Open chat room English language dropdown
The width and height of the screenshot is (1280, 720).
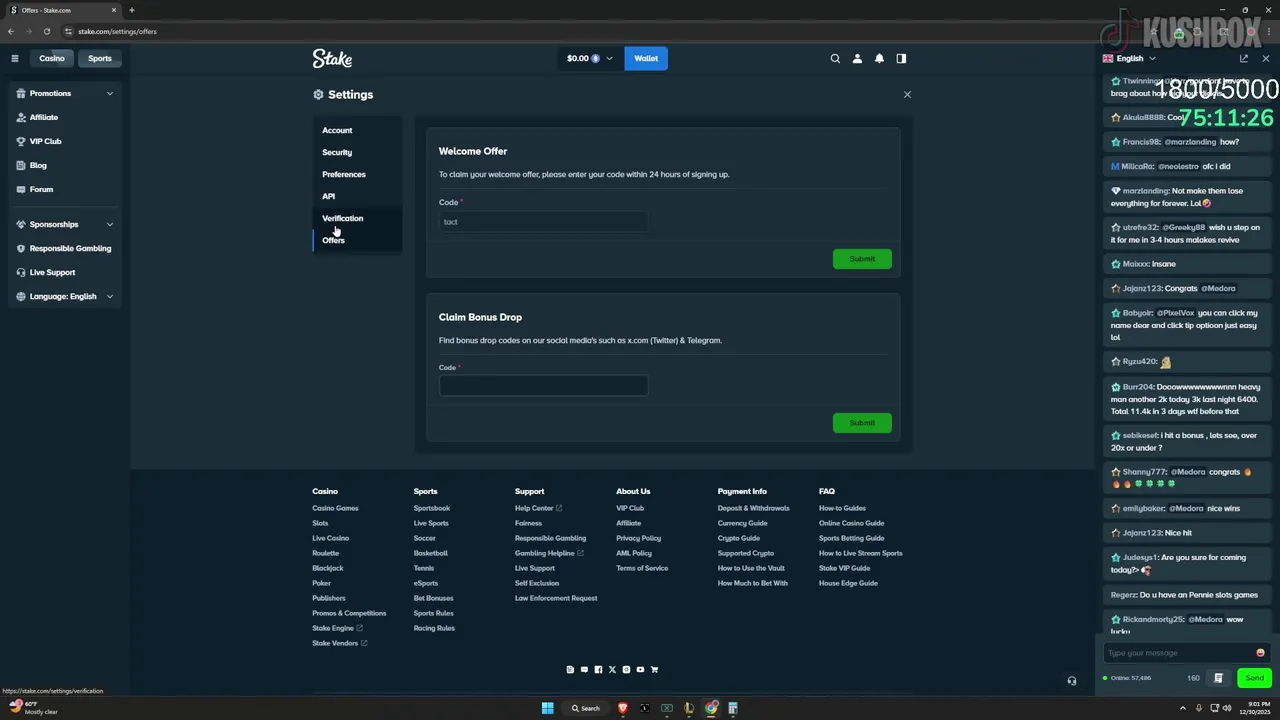(x=1129, y=58)
